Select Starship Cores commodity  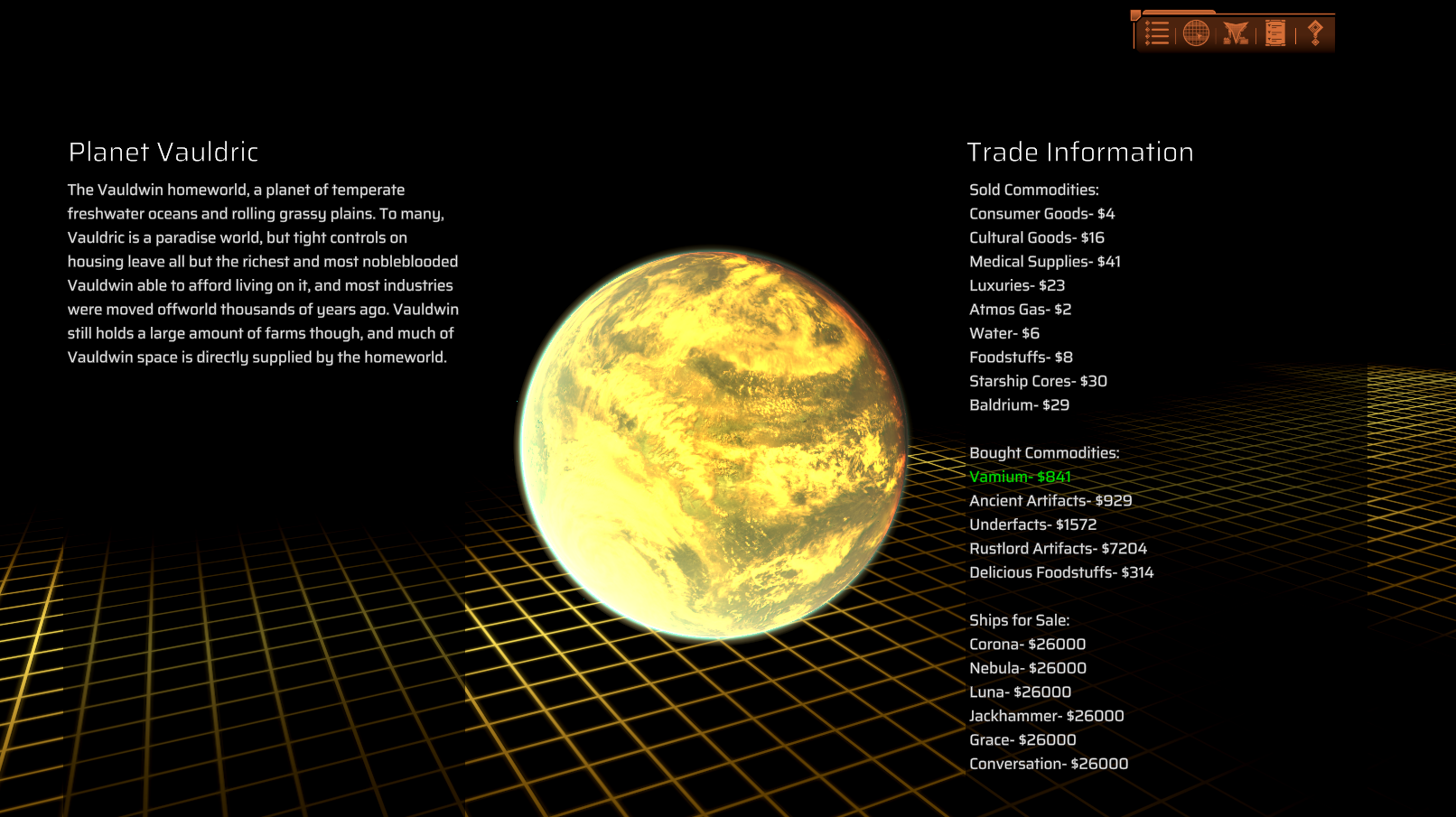(1038, 381)
